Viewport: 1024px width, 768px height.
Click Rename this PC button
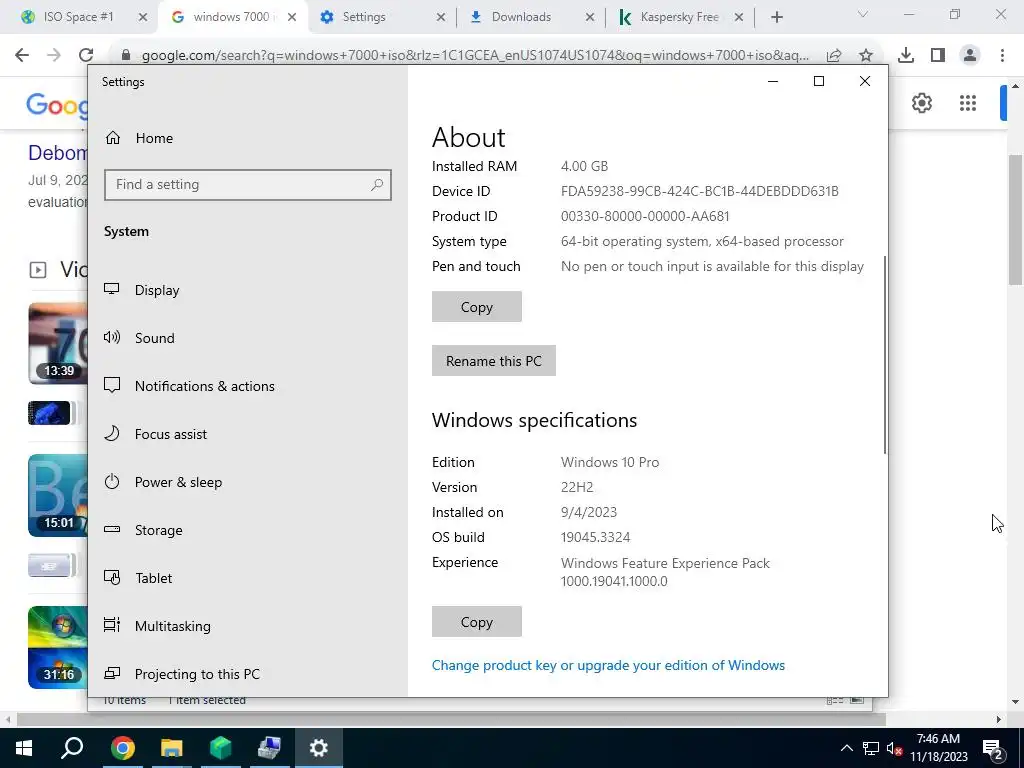click(x=494, y=360)
